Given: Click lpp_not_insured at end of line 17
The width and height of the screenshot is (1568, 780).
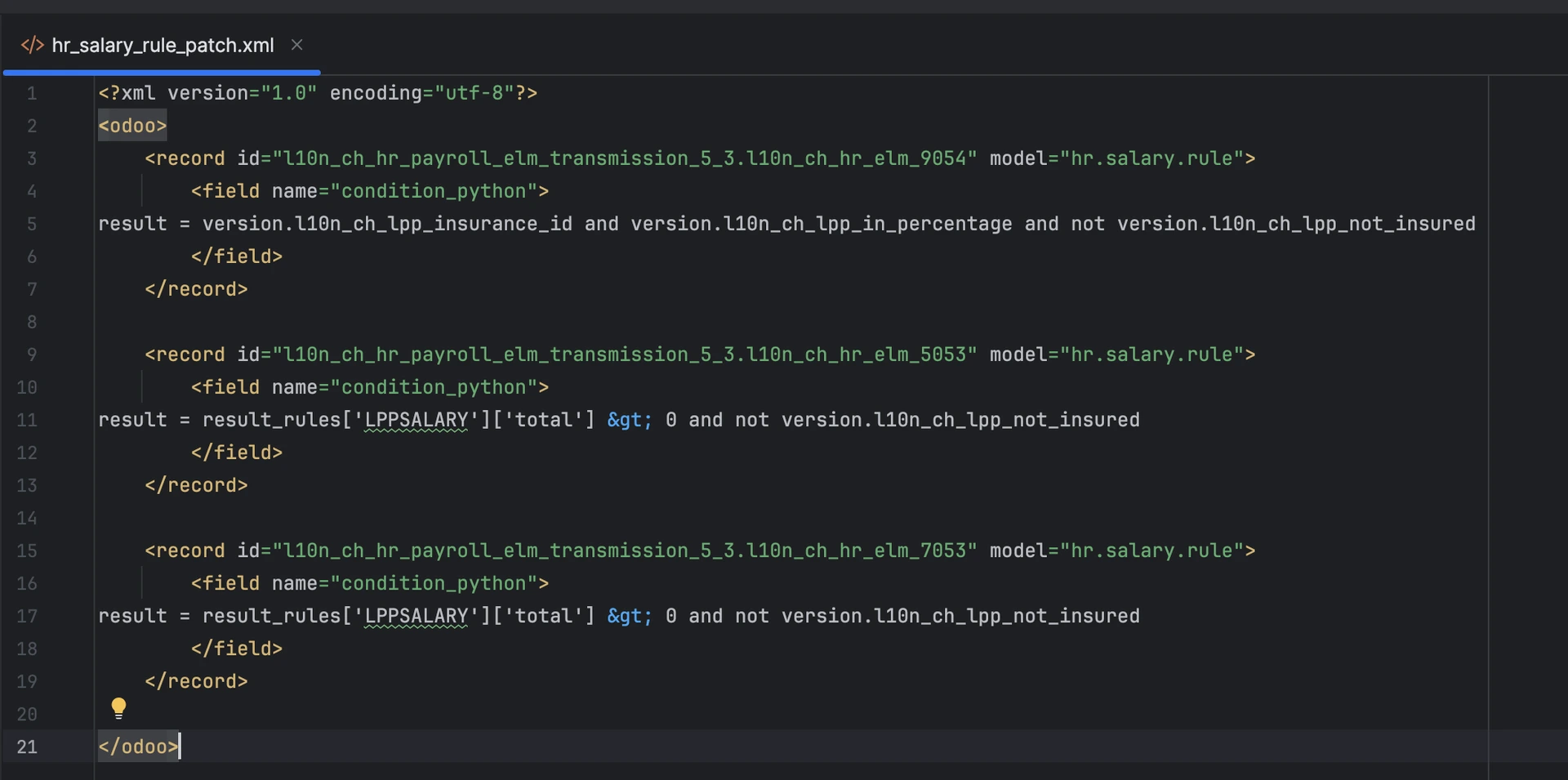Looking at the screenshot, I should click(1053, 616).
